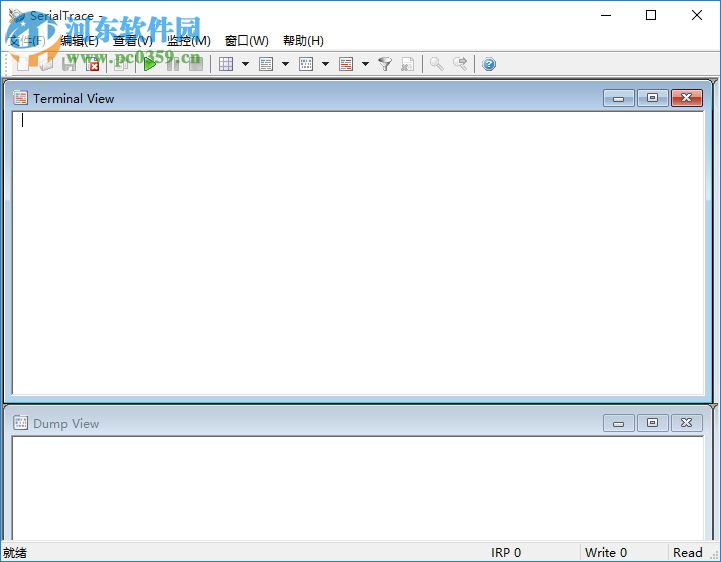This screenshot has height=562, width=721.
Task: Click the copy toolbar icon
Action: coord(121,64)
